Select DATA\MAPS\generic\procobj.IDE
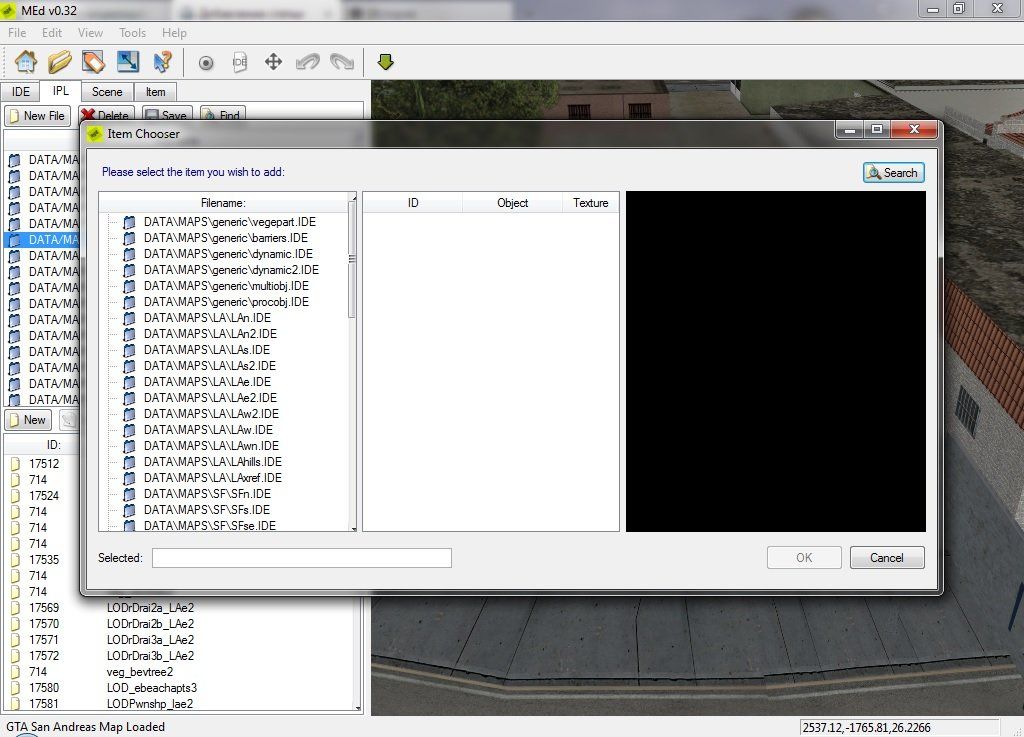 [227, 302]
